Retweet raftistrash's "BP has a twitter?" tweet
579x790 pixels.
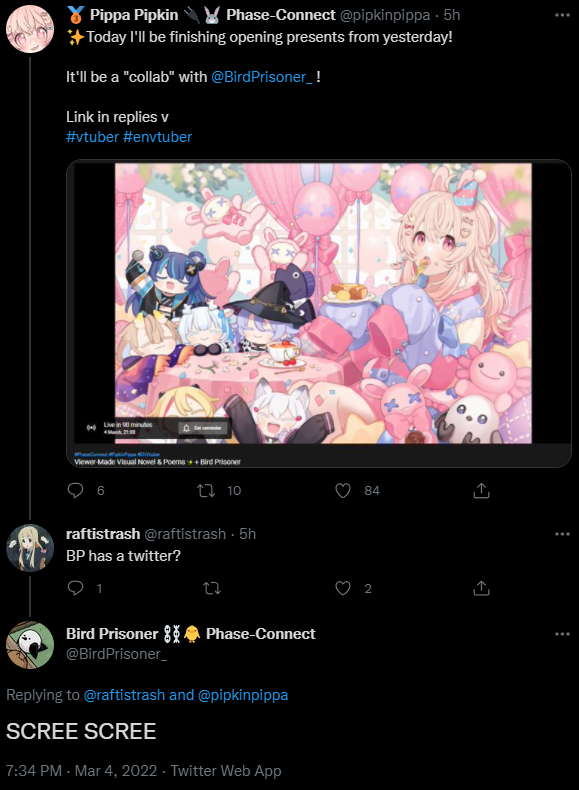click(212, 588)
